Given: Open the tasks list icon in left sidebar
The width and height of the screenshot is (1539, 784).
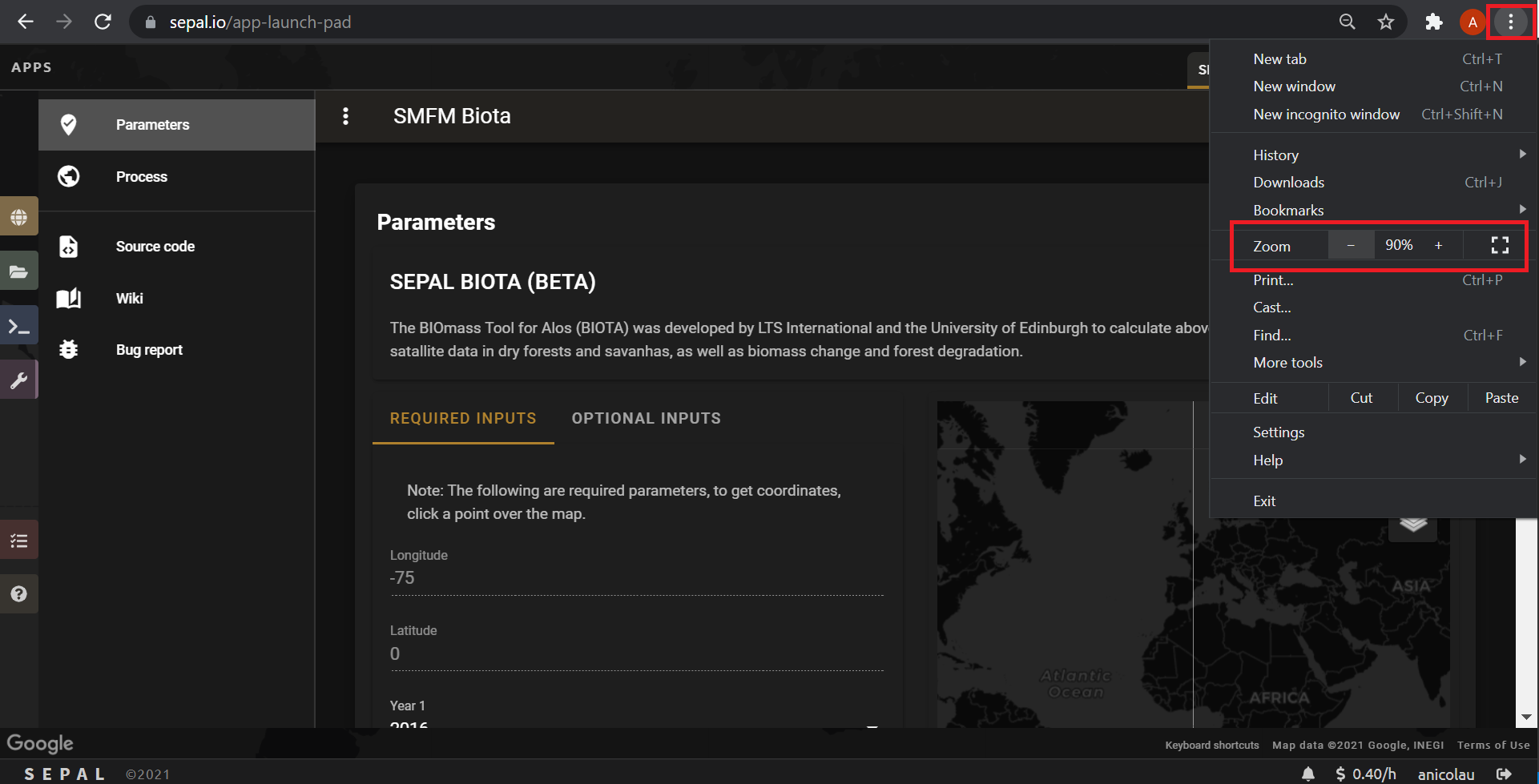Looking at the screenshot, I should coord(19,541).
